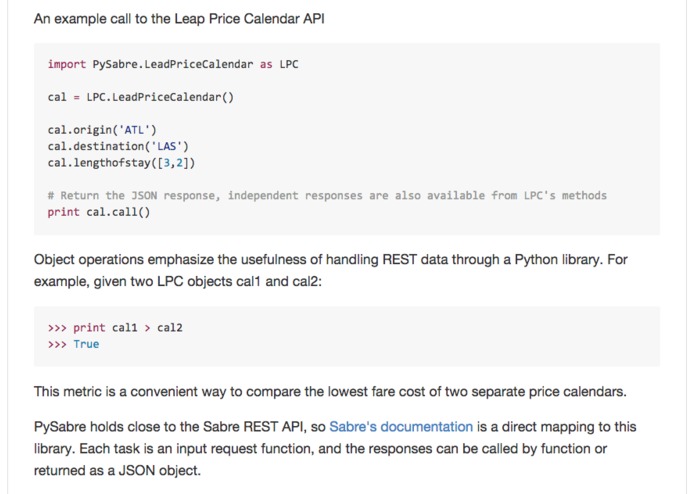The image size is (695, 494).
Task: Click the 'ATL' string in the code
Action: click(x=136, y=130)
